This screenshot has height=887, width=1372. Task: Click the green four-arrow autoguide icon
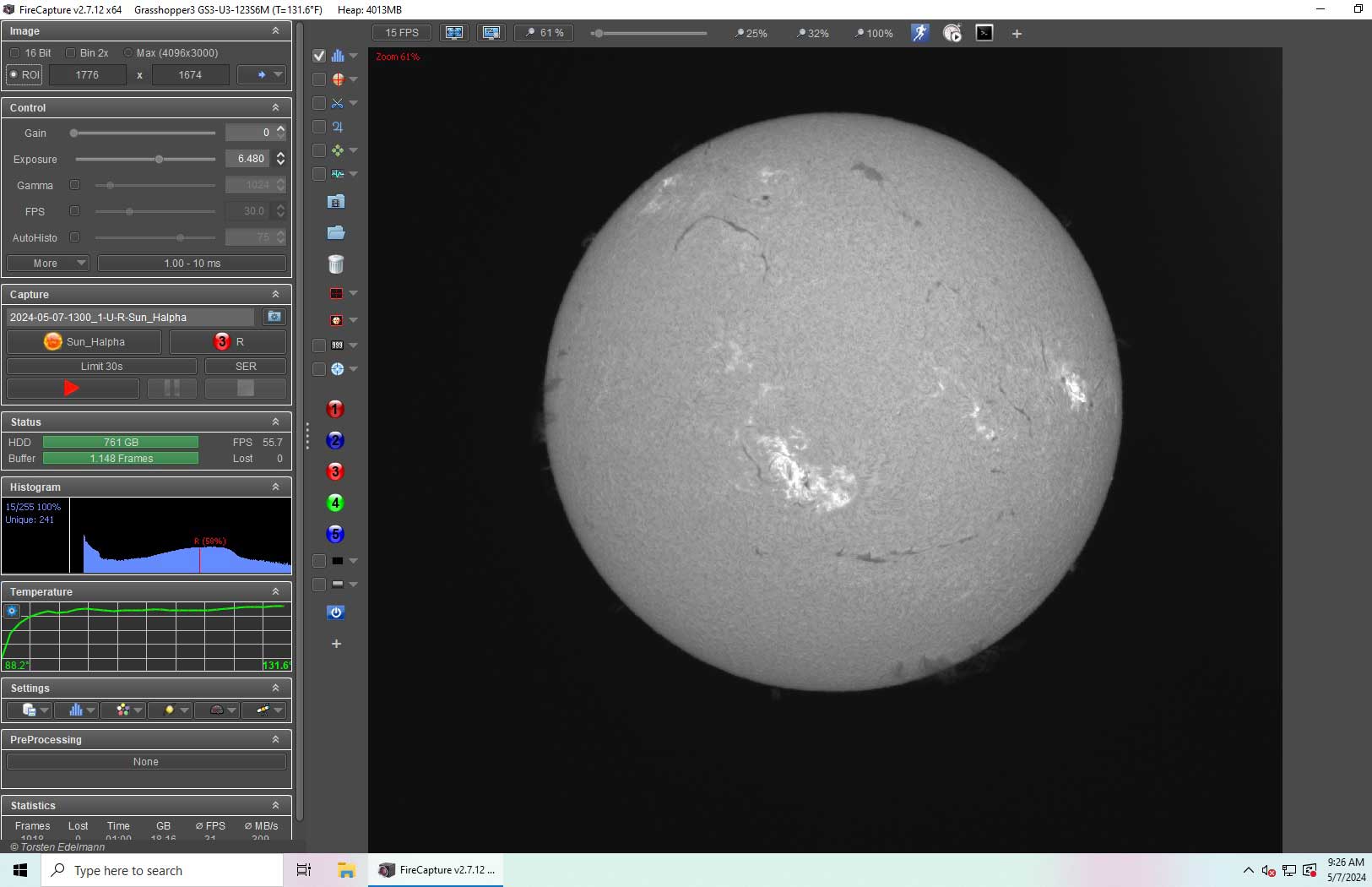pos(338,150)
